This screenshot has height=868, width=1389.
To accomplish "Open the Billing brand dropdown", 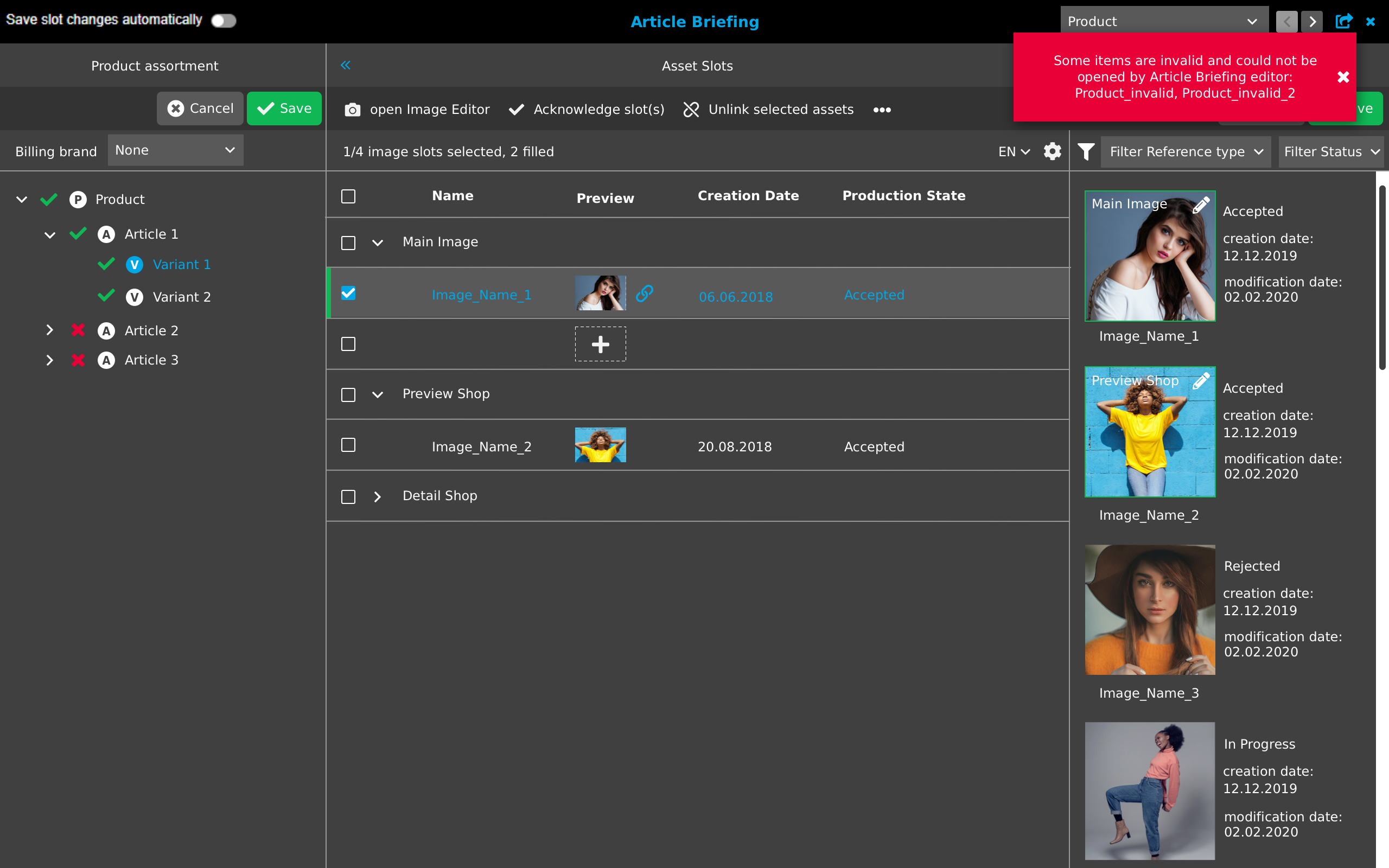I will point(175,150).
